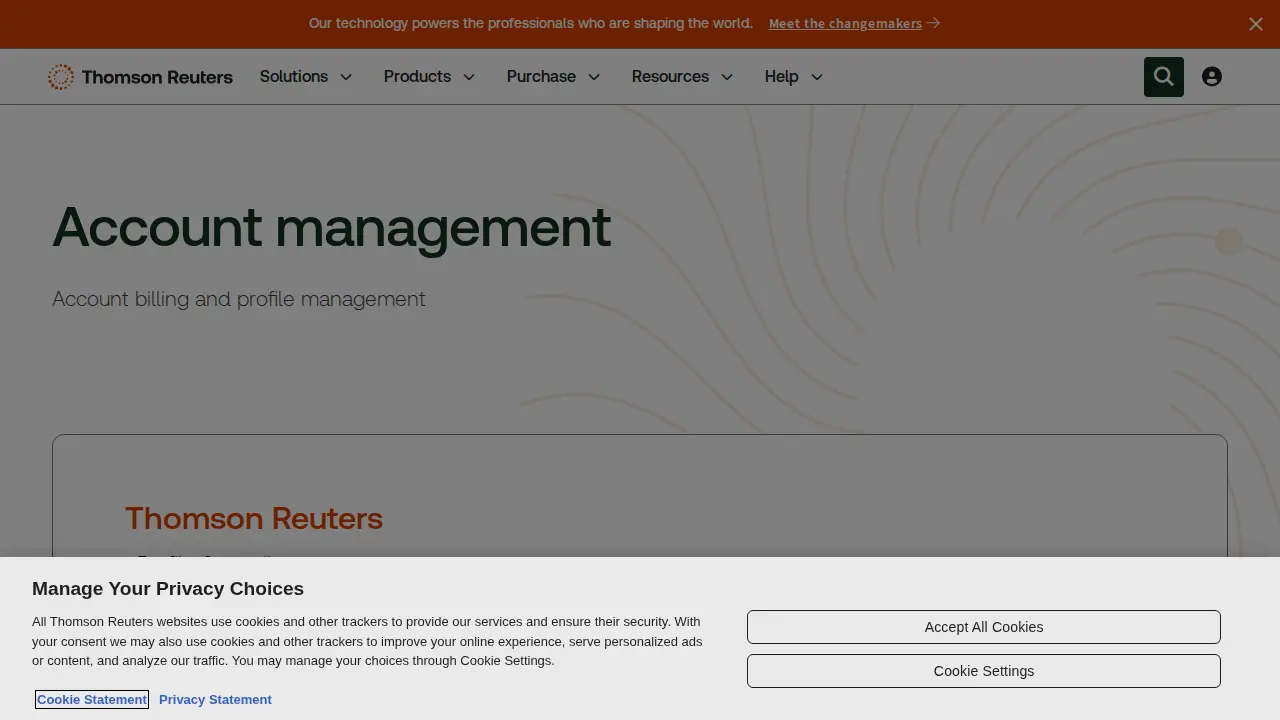This screenshot has width=1280, height=720.
Task: Click the Manage Your Privacy Choices title
Action: tap(168, 588)
